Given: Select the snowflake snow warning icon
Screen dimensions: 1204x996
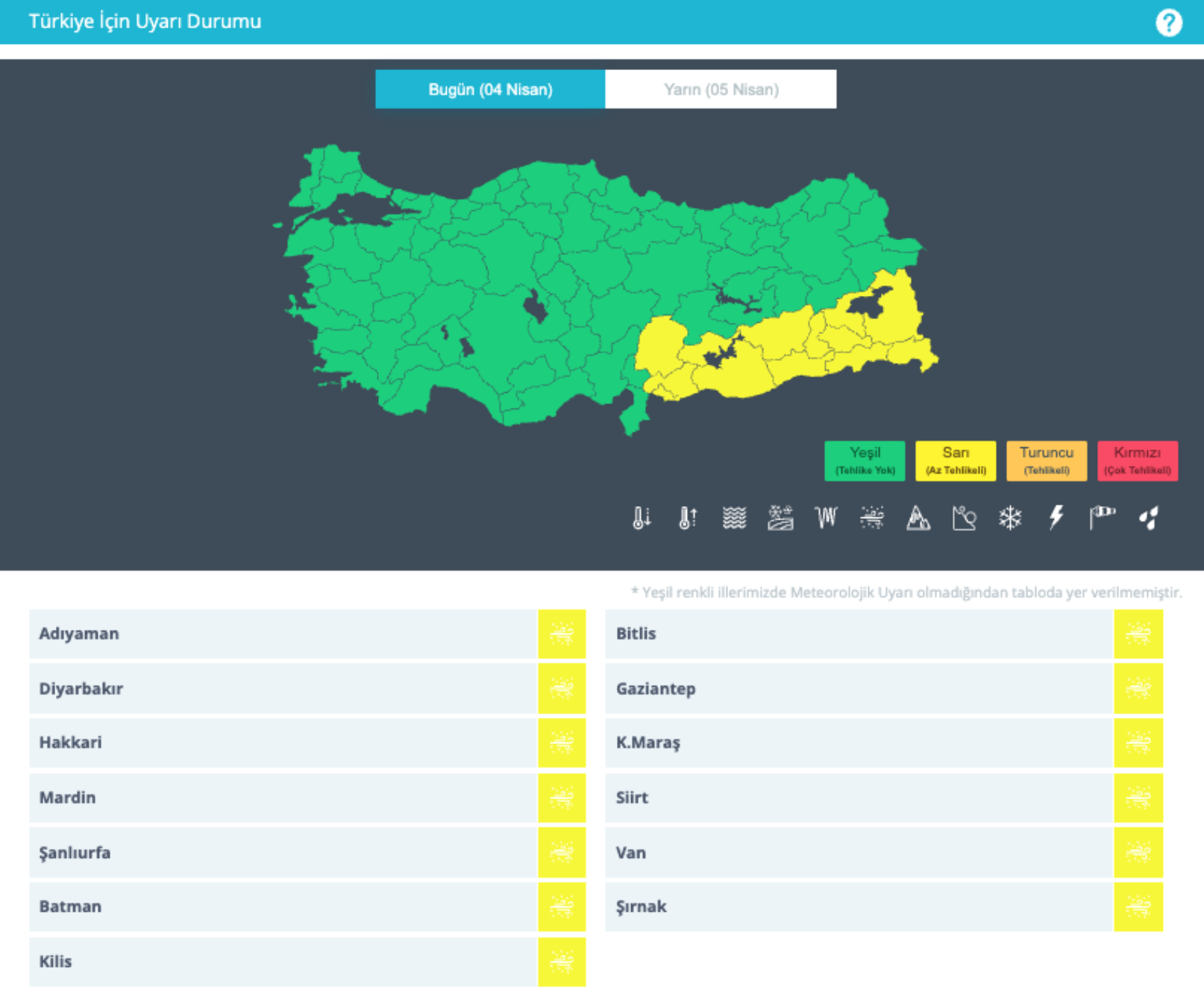Looking at the screenshot, I should (1010, 518).
